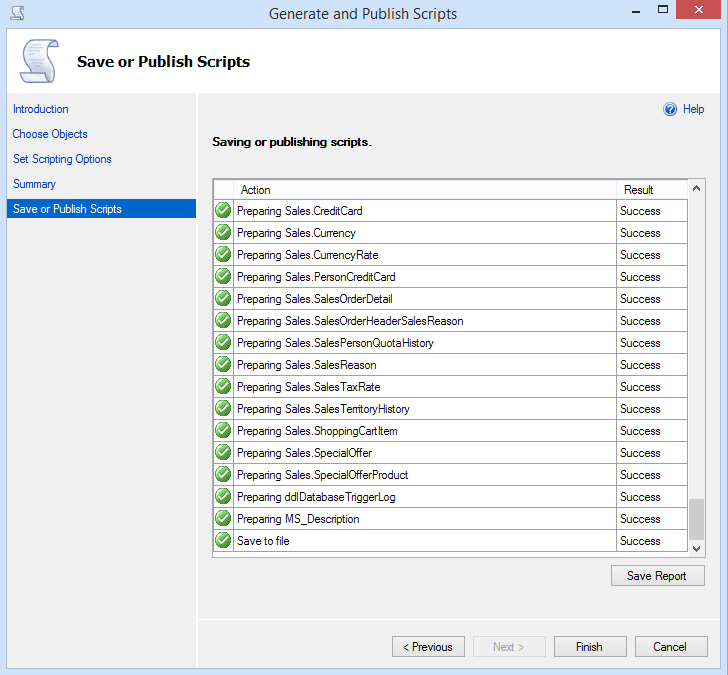Go back with the Previous button

(x=428, y=647)
